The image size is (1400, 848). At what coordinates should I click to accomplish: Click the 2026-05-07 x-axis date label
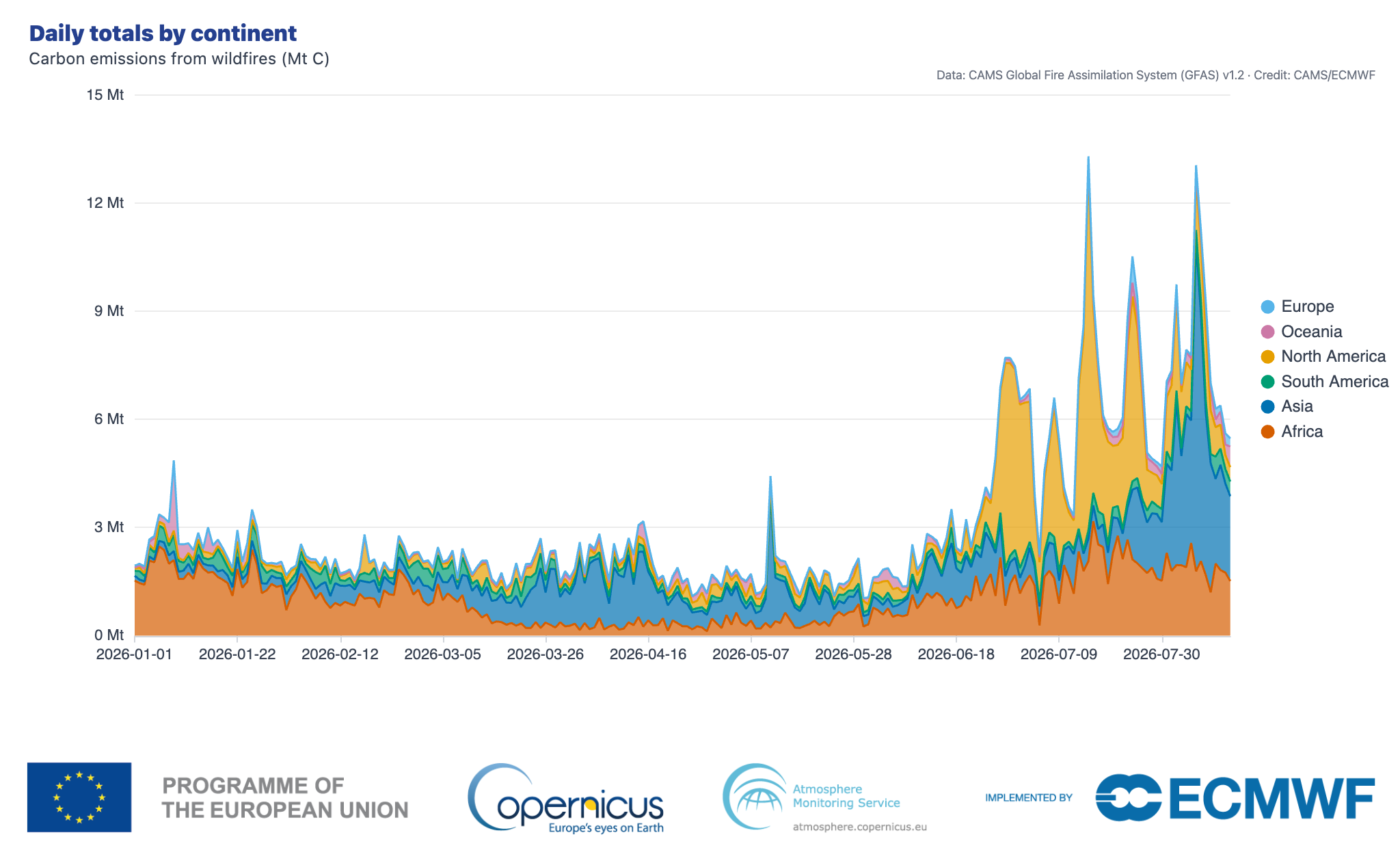click(x=751, y=654)
